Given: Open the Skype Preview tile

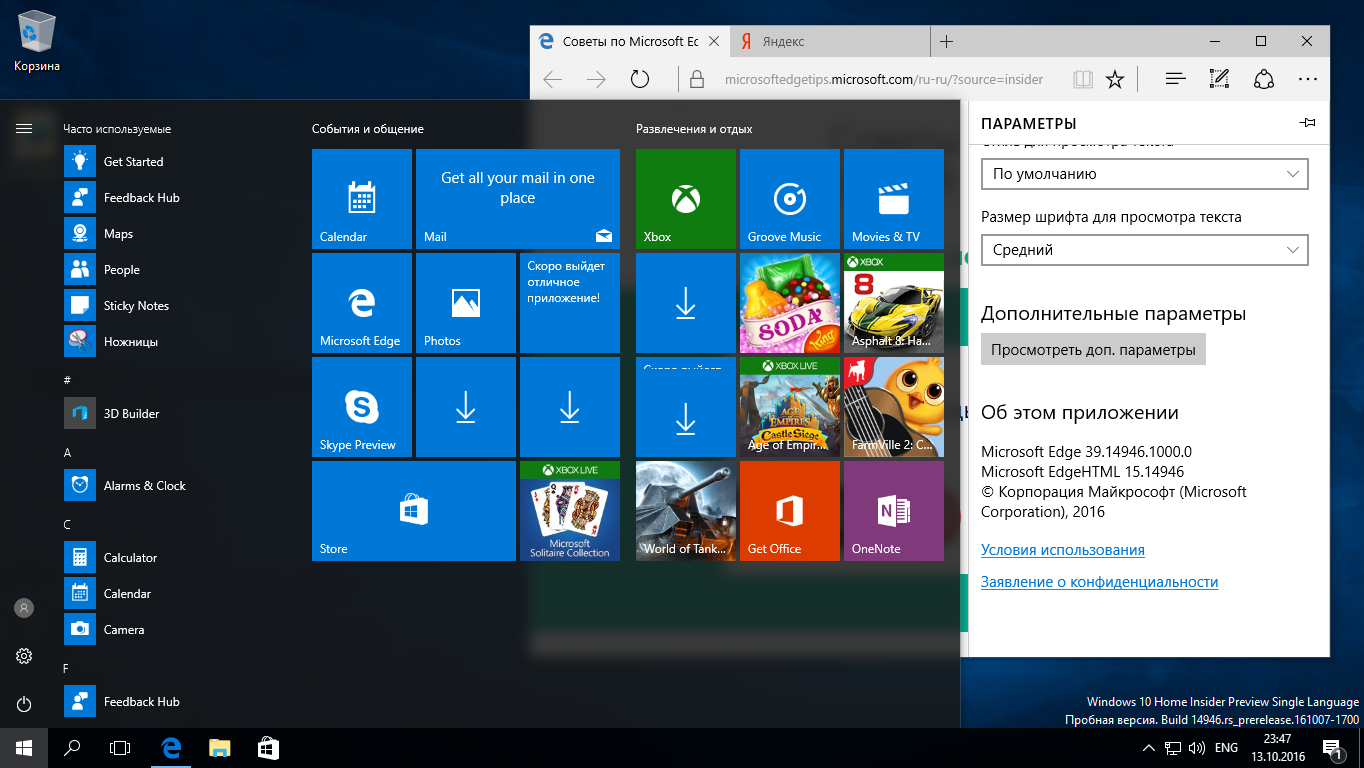Looking at the screenshot, I should pyautogui.click(x=362, y=407).
